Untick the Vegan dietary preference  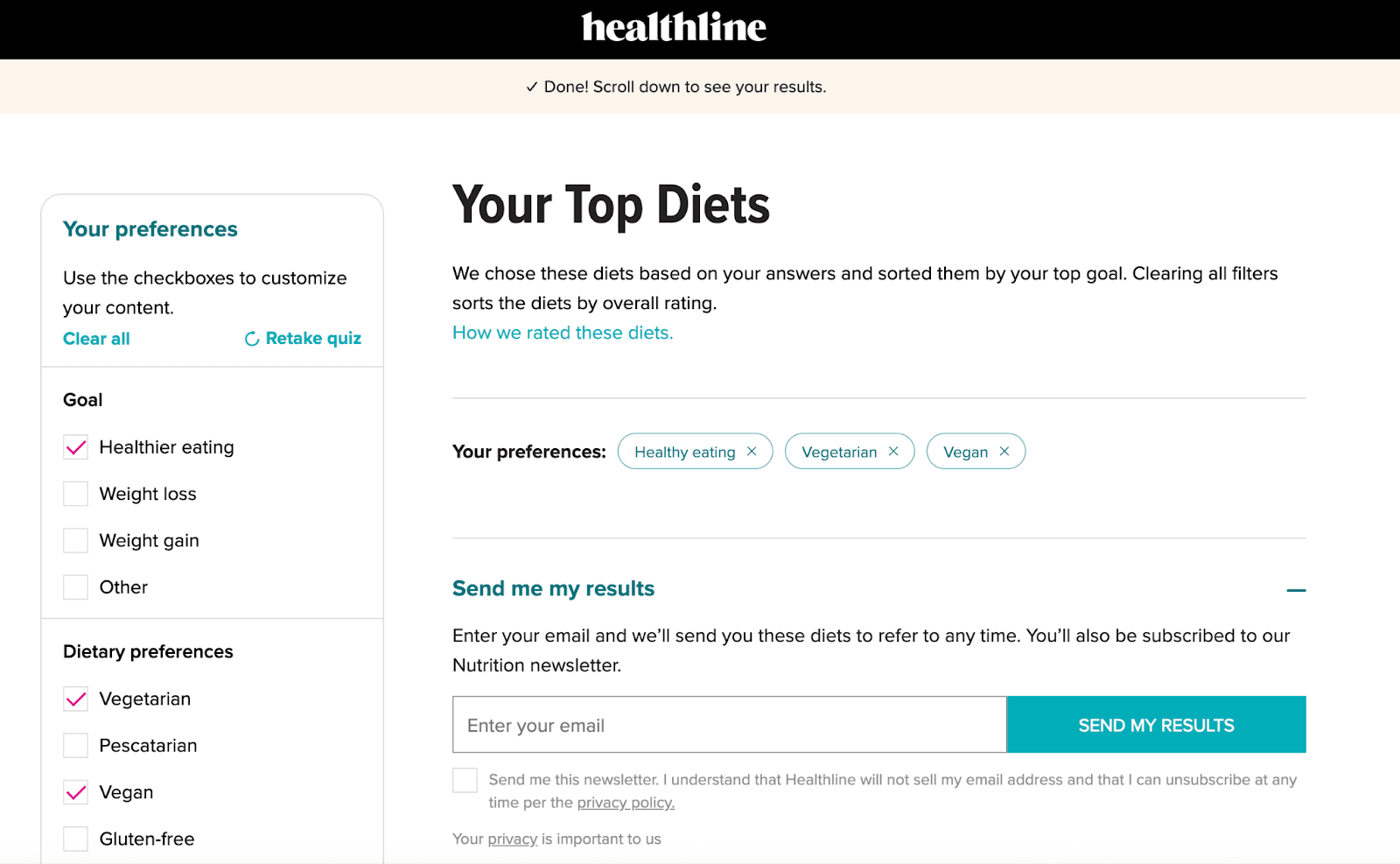click(x=76, y=792)
